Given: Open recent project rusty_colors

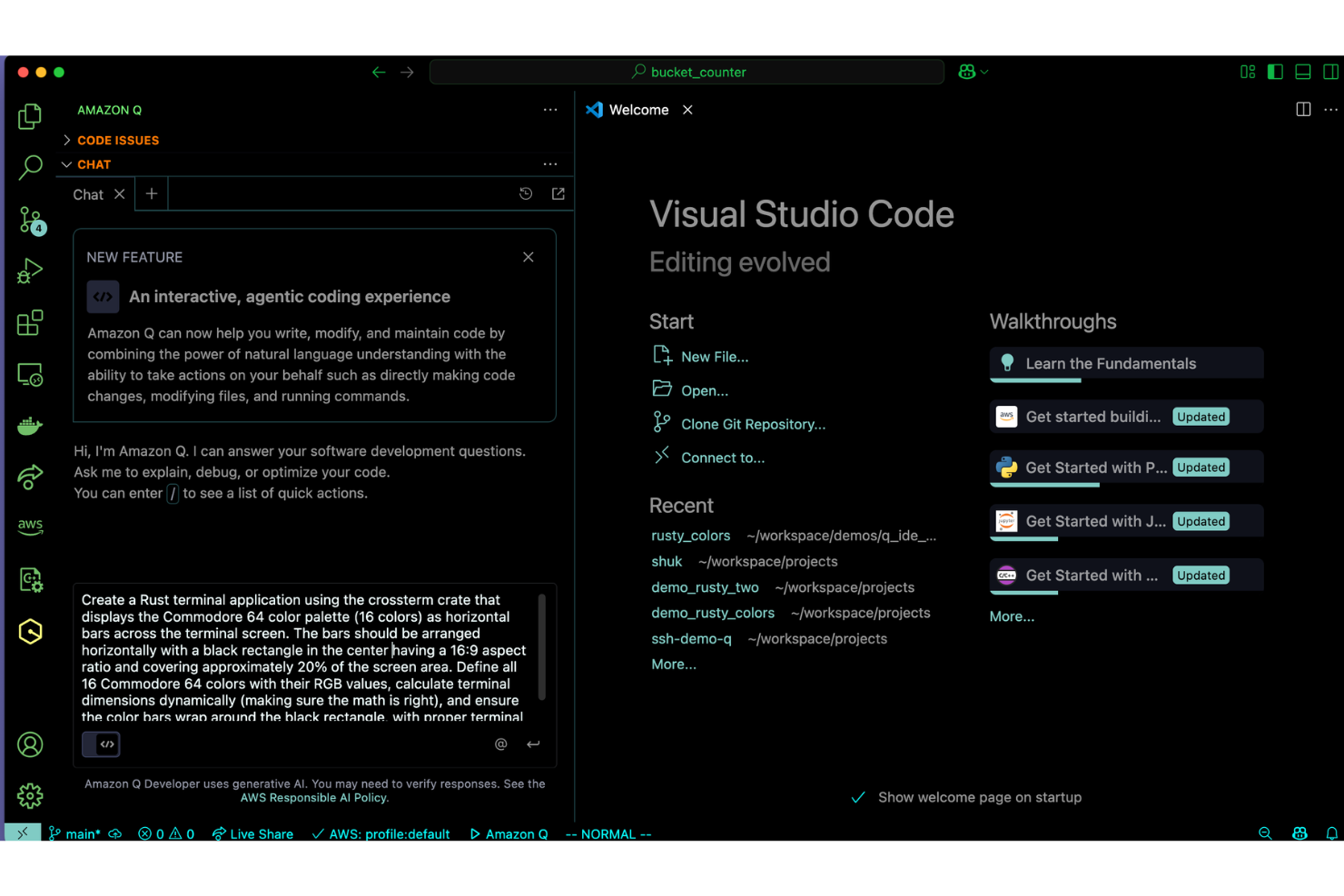Looking at the screenshot, I should (690, 536).
